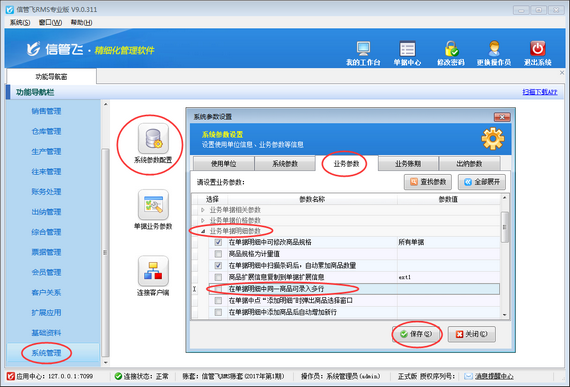Screen dimensions: 570x387
Task: Open 系统参数配置 database icon
Action: pyautogui.click(x=153, y=138)
